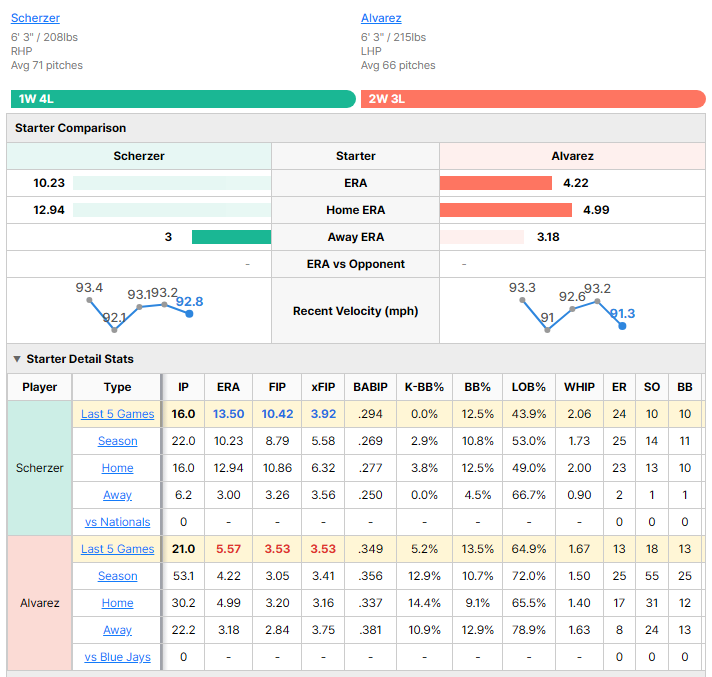The width and height of the screenshot is (712, 677).
Task: Click the WHIP column header
Action: pos(579,387)
